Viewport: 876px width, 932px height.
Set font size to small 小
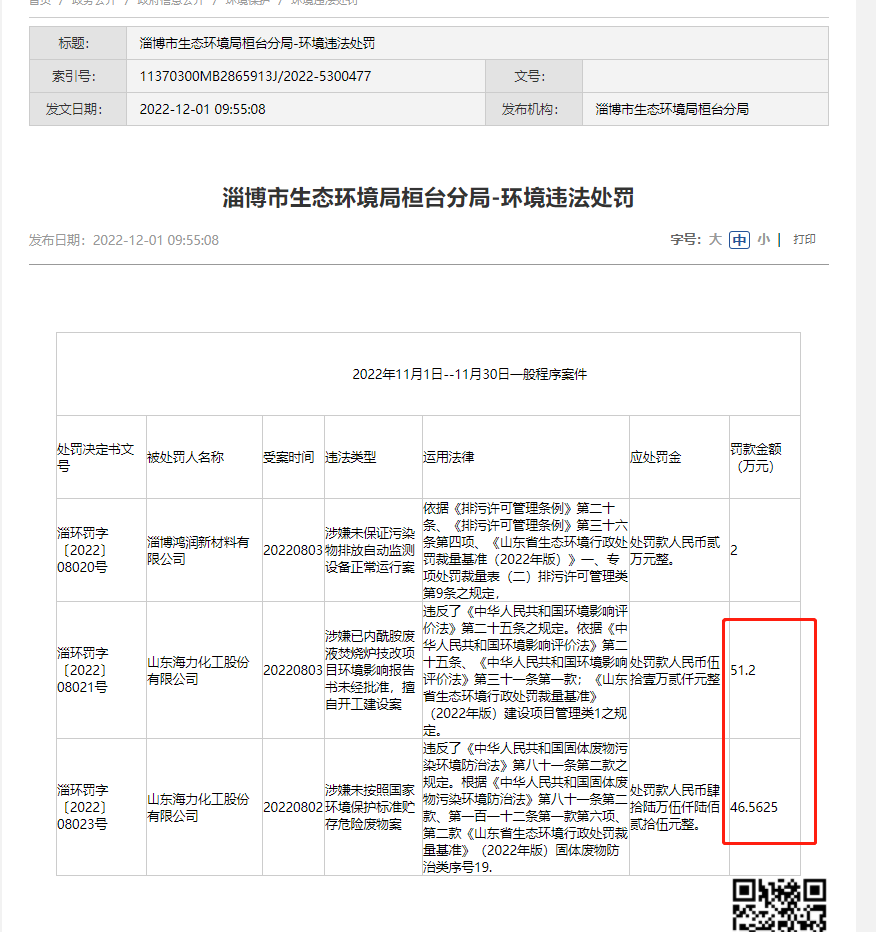click(764, 240)
